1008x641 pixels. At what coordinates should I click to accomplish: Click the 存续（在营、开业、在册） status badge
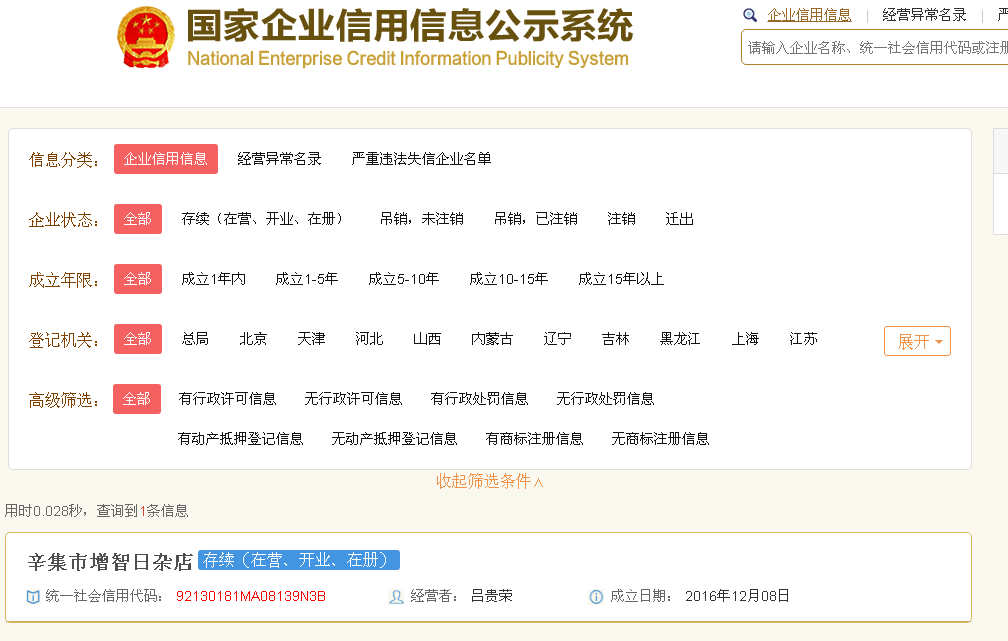click(299, 560)
